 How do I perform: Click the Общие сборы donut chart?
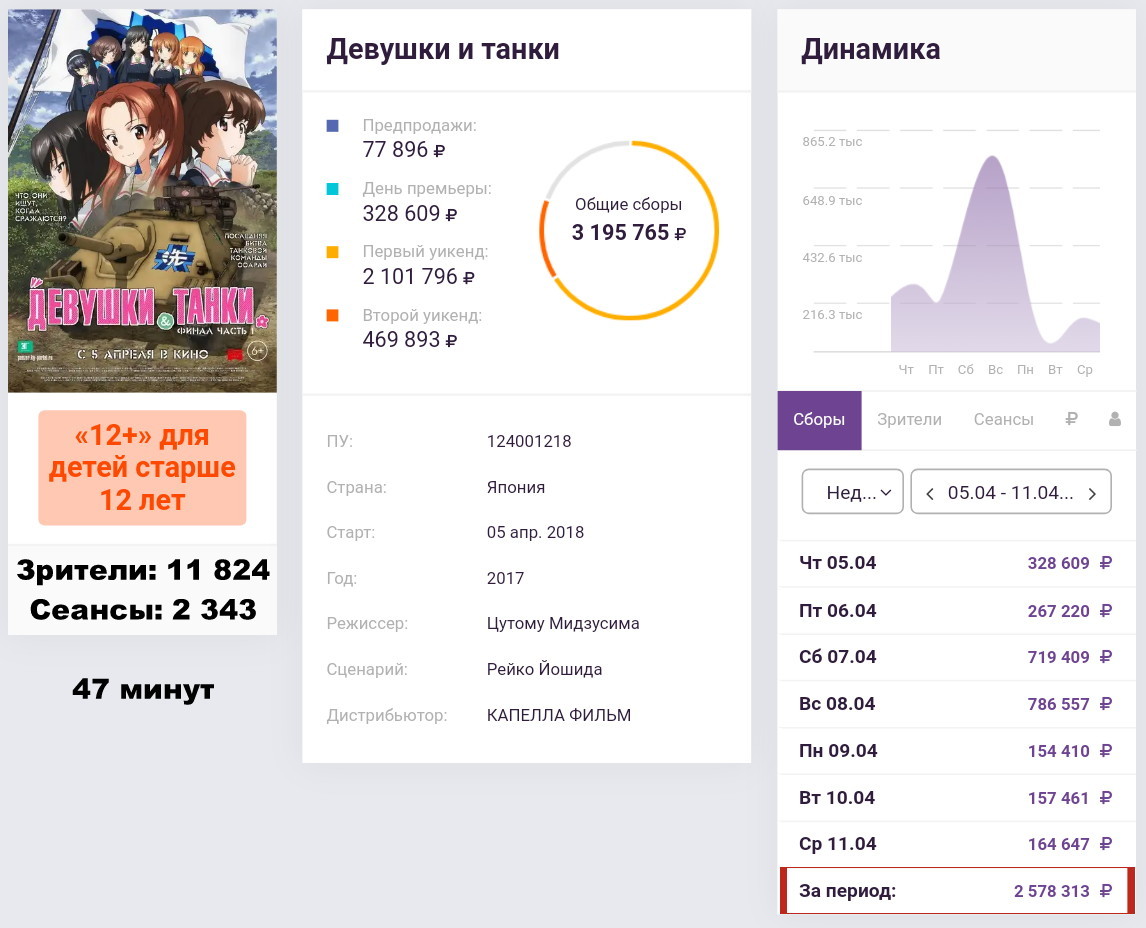pos(629,230)
